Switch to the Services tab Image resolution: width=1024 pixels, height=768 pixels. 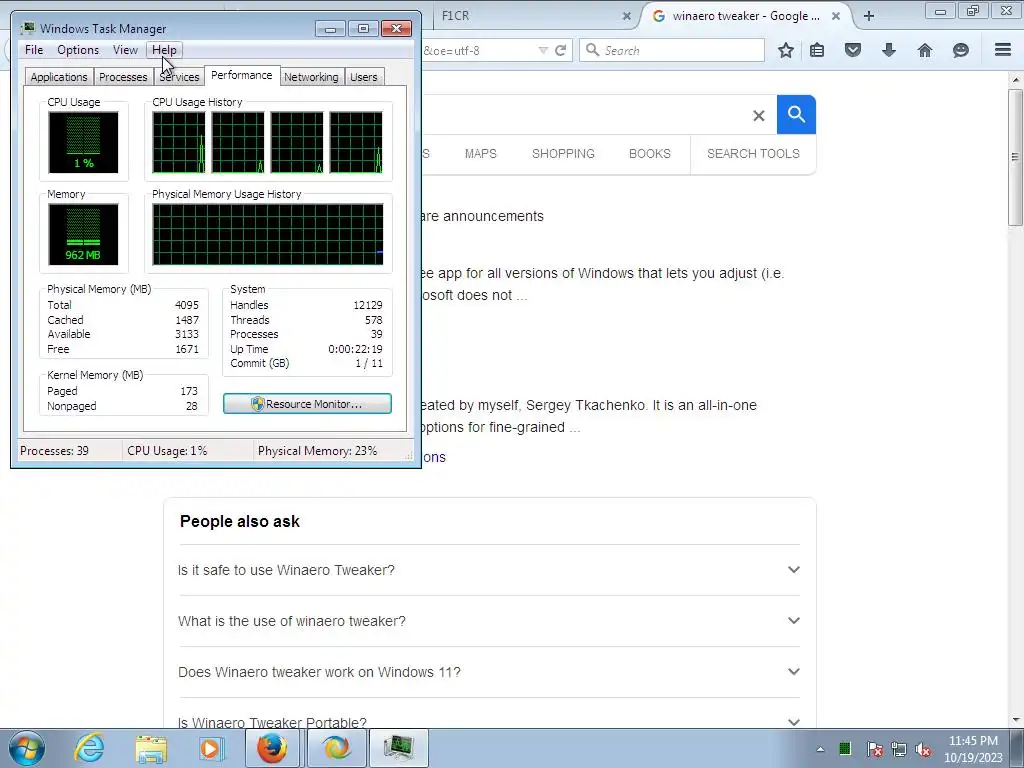coord(180,77)
